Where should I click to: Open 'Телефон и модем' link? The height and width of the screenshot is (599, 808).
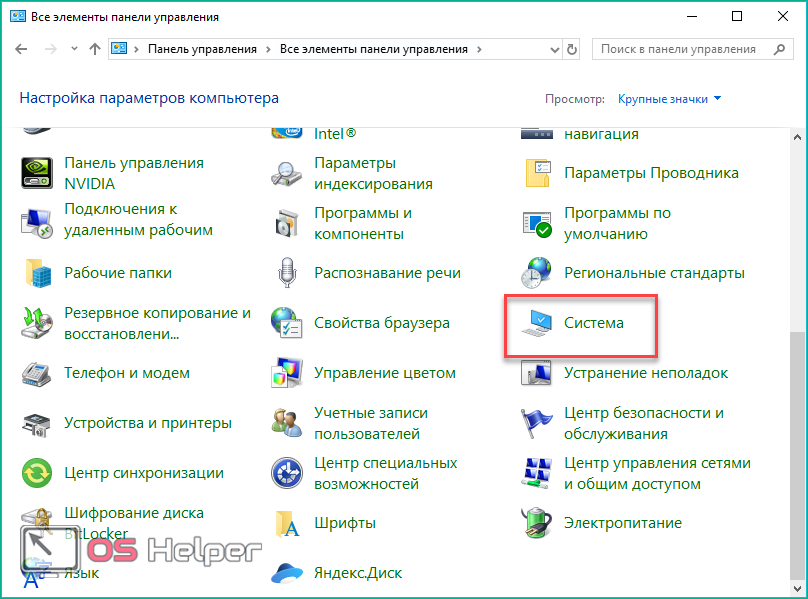click(127, 373)
